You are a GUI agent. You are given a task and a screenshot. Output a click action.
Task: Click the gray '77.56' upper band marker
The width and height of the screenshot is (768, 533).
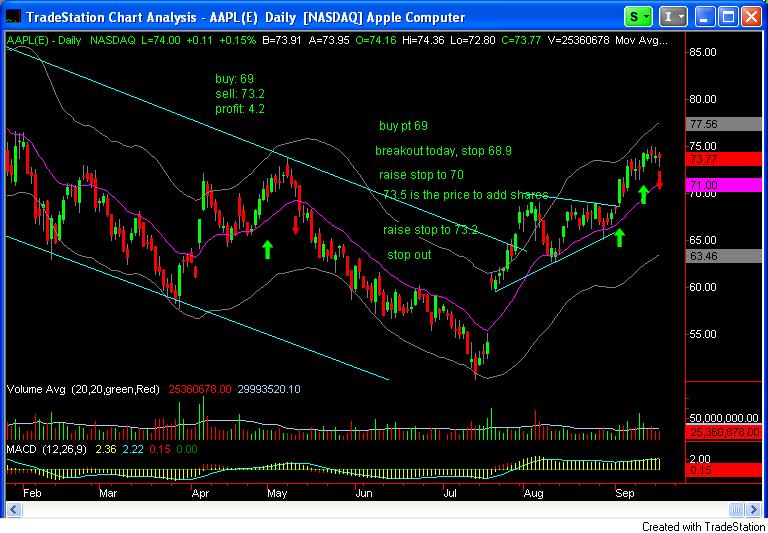click(x=726, y=124)
